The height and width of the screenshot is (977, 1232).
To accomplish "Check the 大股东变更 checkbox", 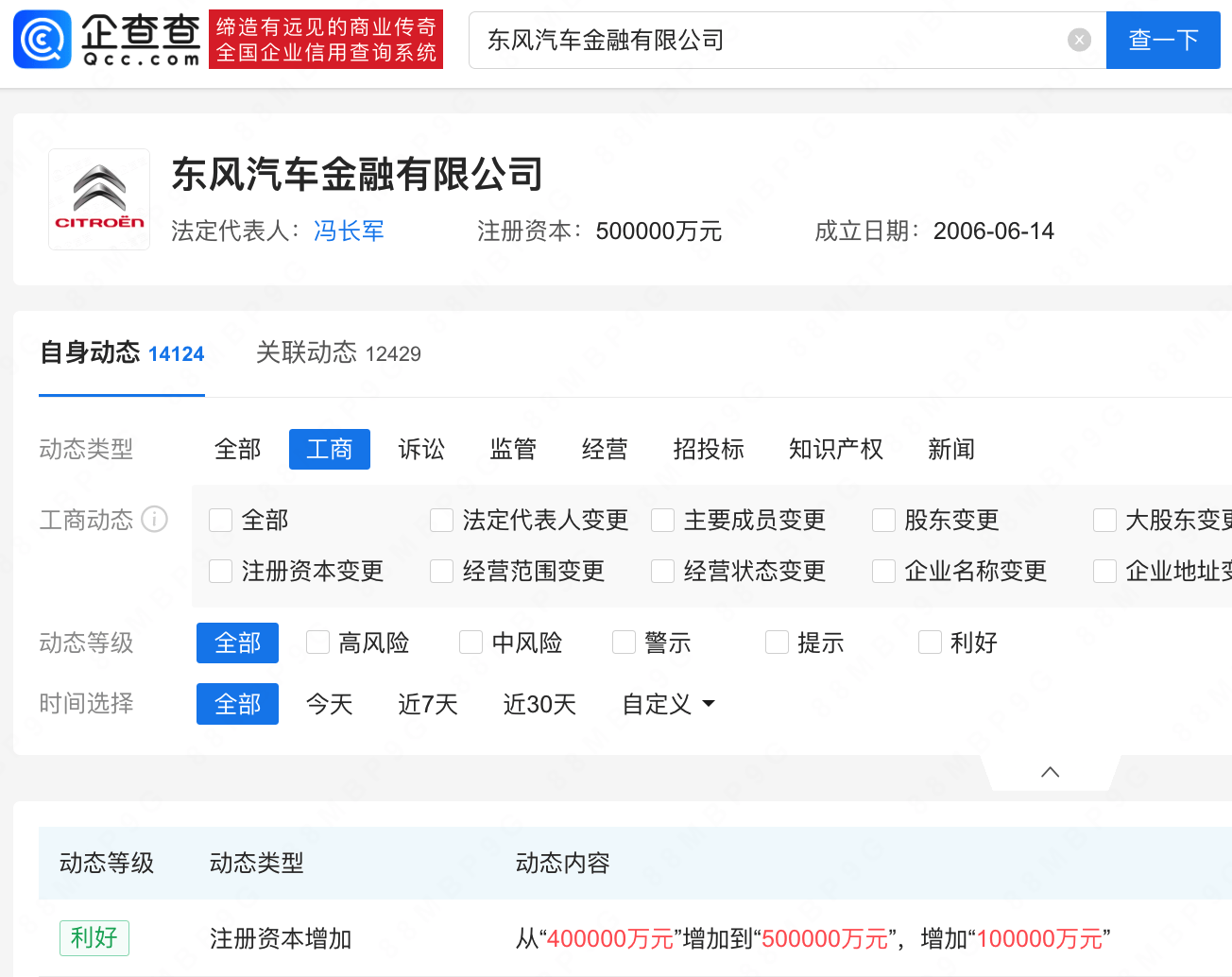I will click(x=1104, y=520).
